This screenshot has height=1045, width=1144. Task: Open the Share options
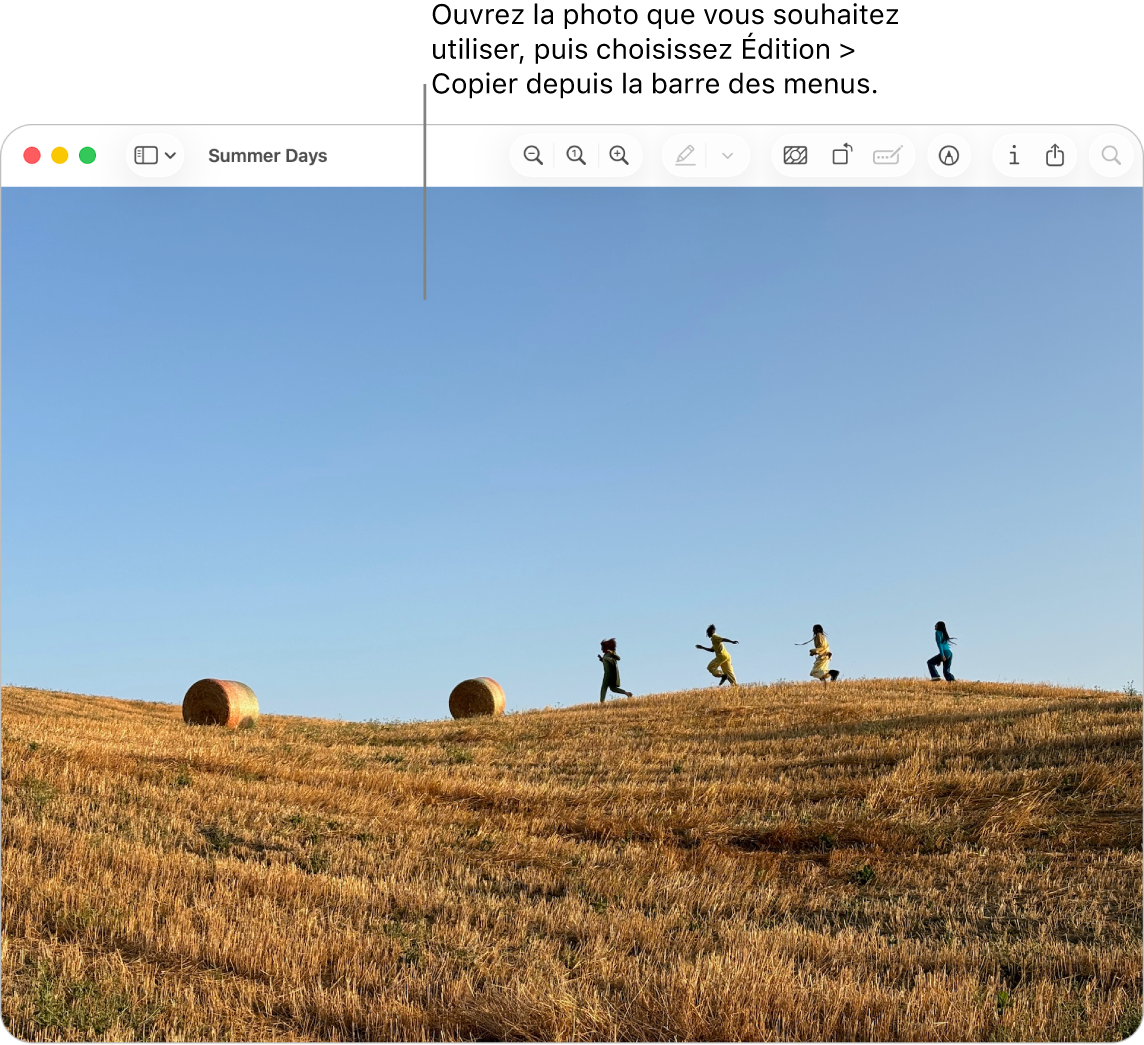click(1056, 155)
